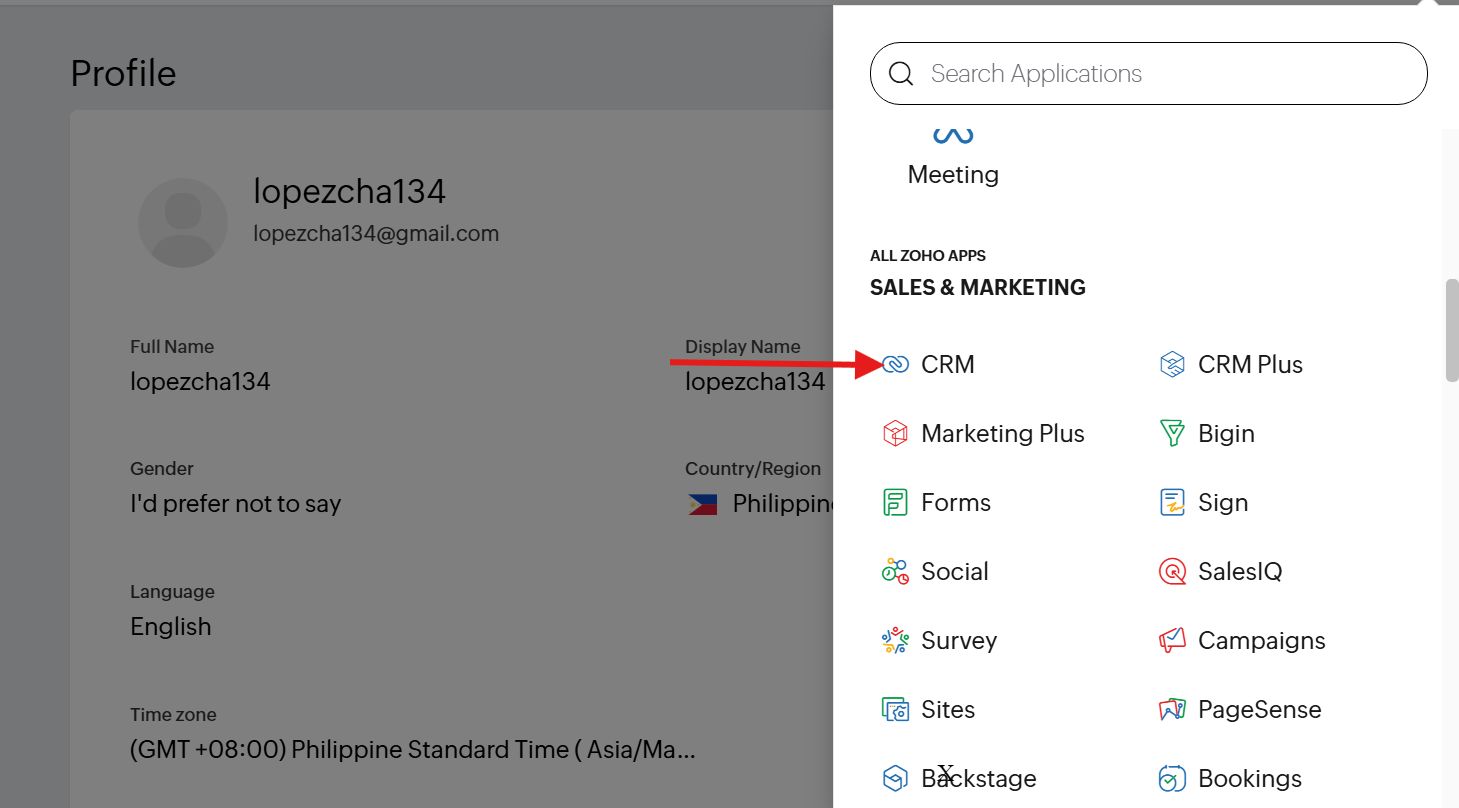
Task: Click the Social app icon
Action: pos(895,572)
